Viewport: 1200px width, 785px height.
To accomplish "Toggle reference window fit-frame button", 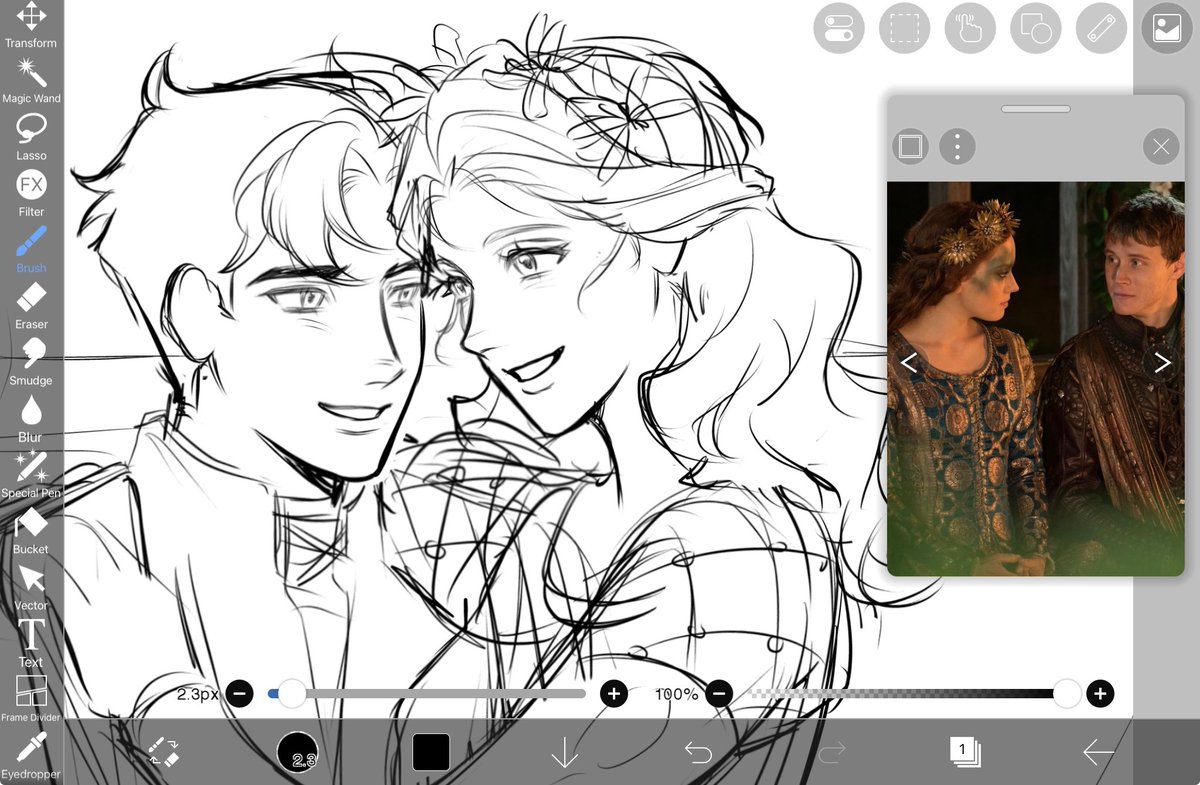I will coord(910,147).
